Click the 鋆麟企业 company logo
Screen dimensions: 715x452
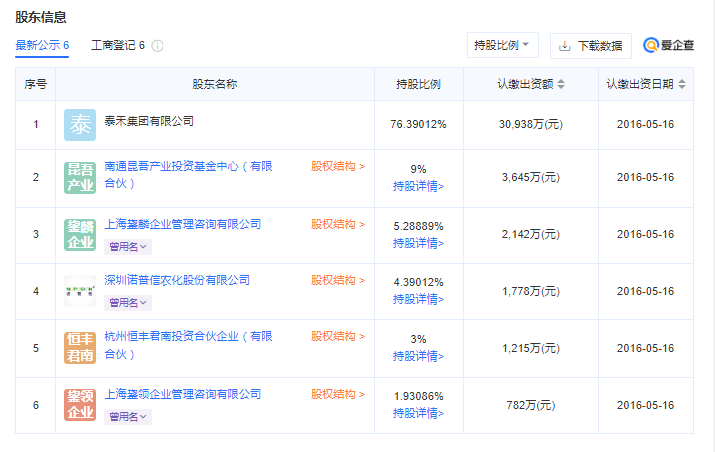[x=80, y=234]
